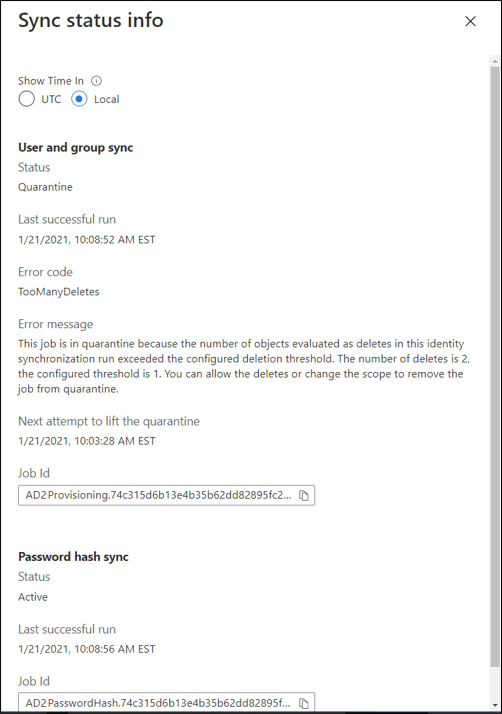Click the Show Time In info icon
The width and height of the screenshot is (502, 714).
point(96,81)
